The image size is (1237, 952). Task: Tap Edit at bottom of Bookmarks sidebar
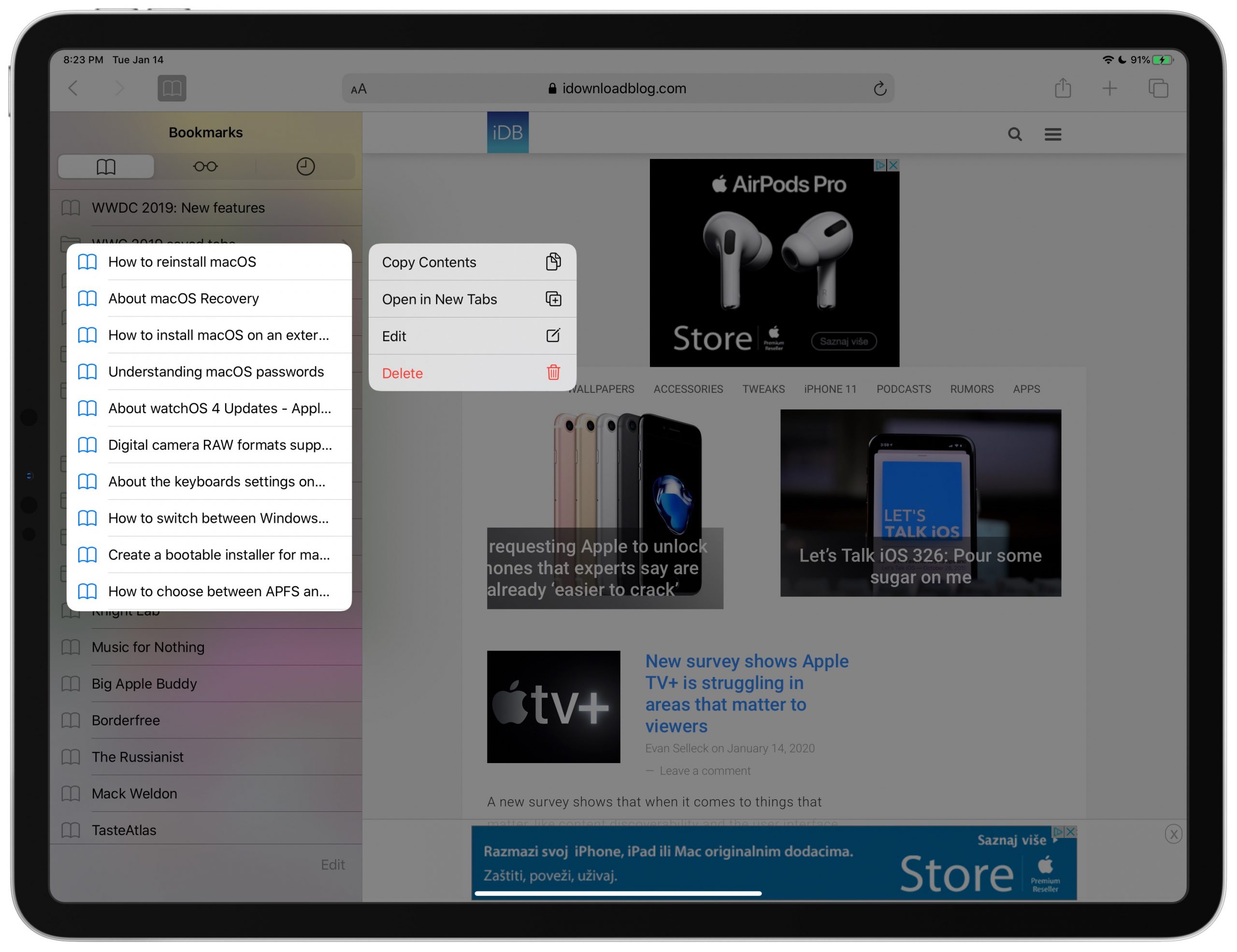tap(332, 864)
